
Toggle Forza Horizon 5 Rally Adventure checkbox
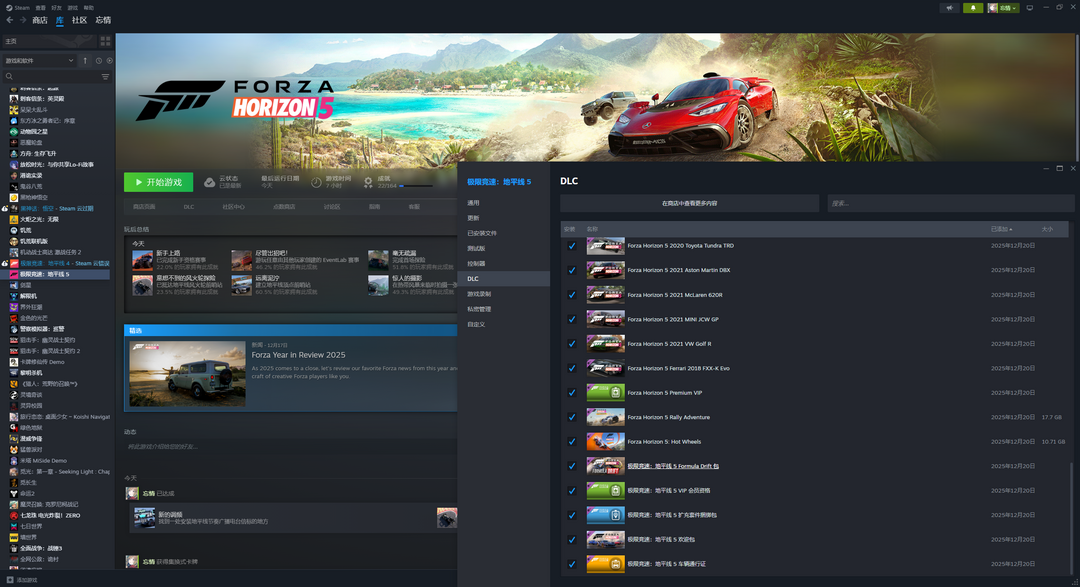coord(572,417)
